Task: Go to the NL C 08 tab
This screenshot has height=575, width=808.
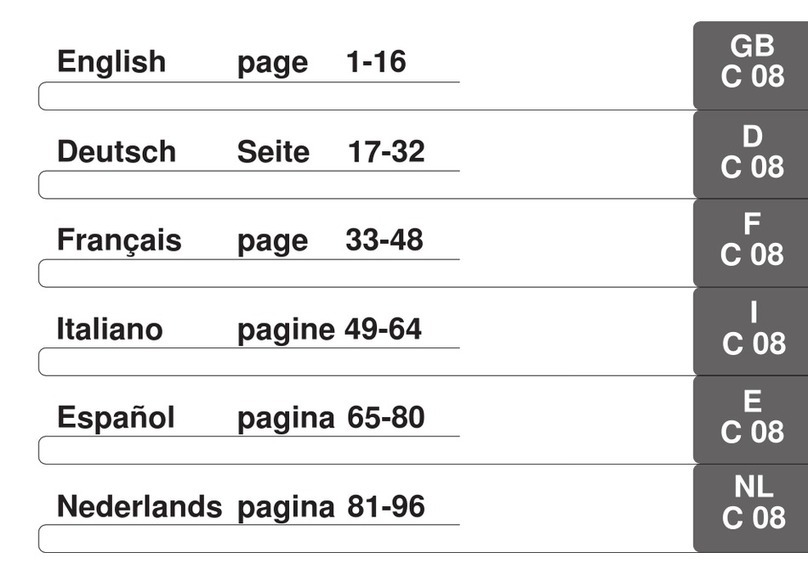Action: click(752, 504)
